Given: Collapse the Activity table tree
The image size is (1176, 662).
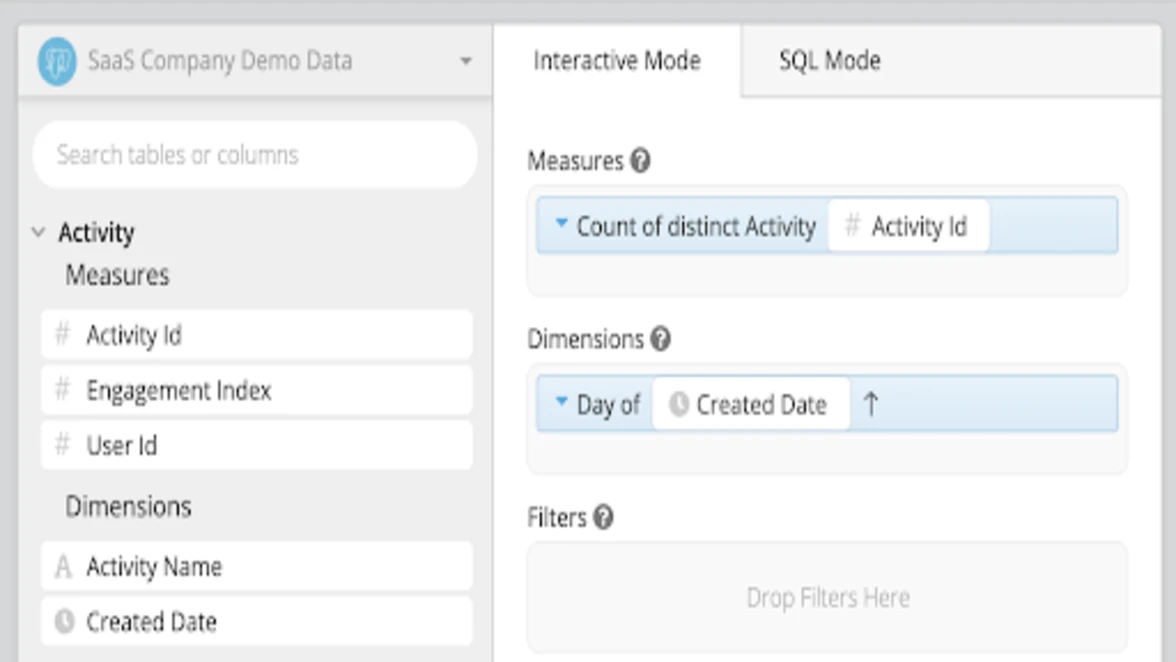Looking at the screenshot, I should click(x=39, y=233).
